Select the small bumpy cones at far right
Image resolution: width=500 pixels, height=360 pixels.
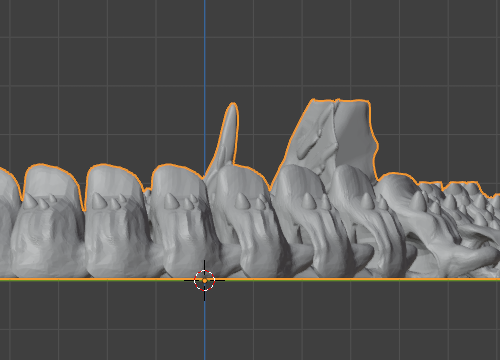click(467, 203)
